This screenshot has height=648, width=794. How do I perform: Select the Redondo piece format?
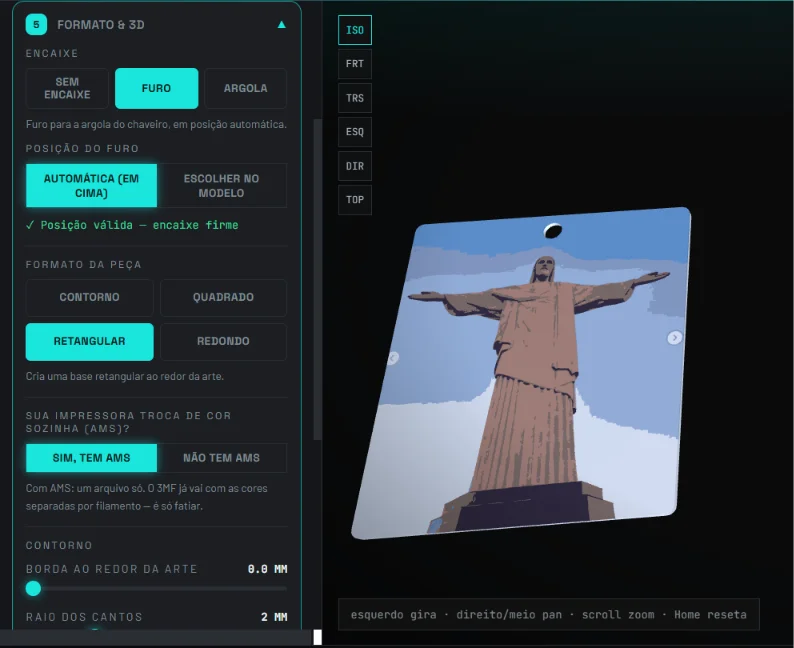[x=223, y=342]
